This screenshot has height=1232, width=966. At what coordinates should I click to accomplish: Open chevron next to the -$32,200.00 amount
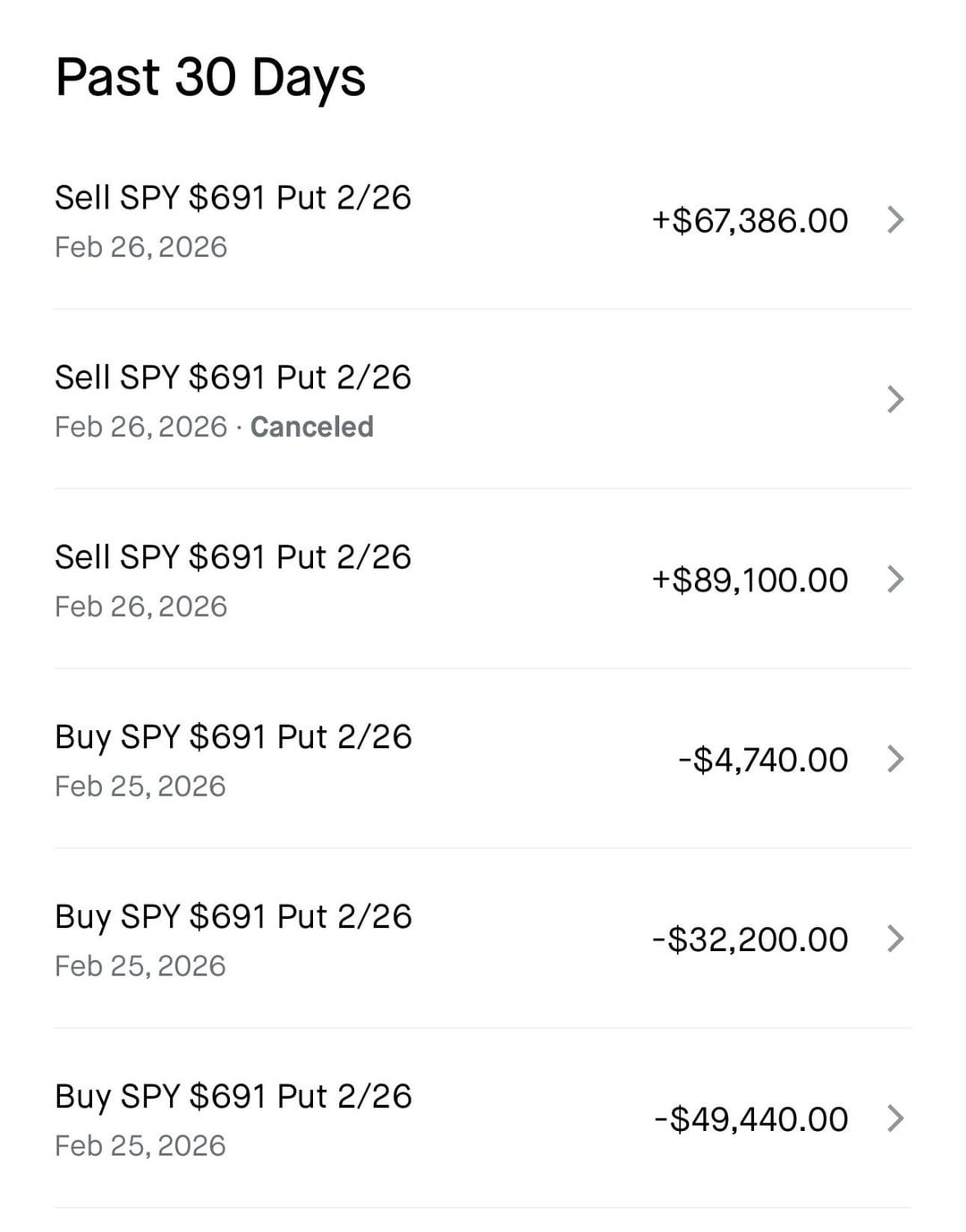895,939
